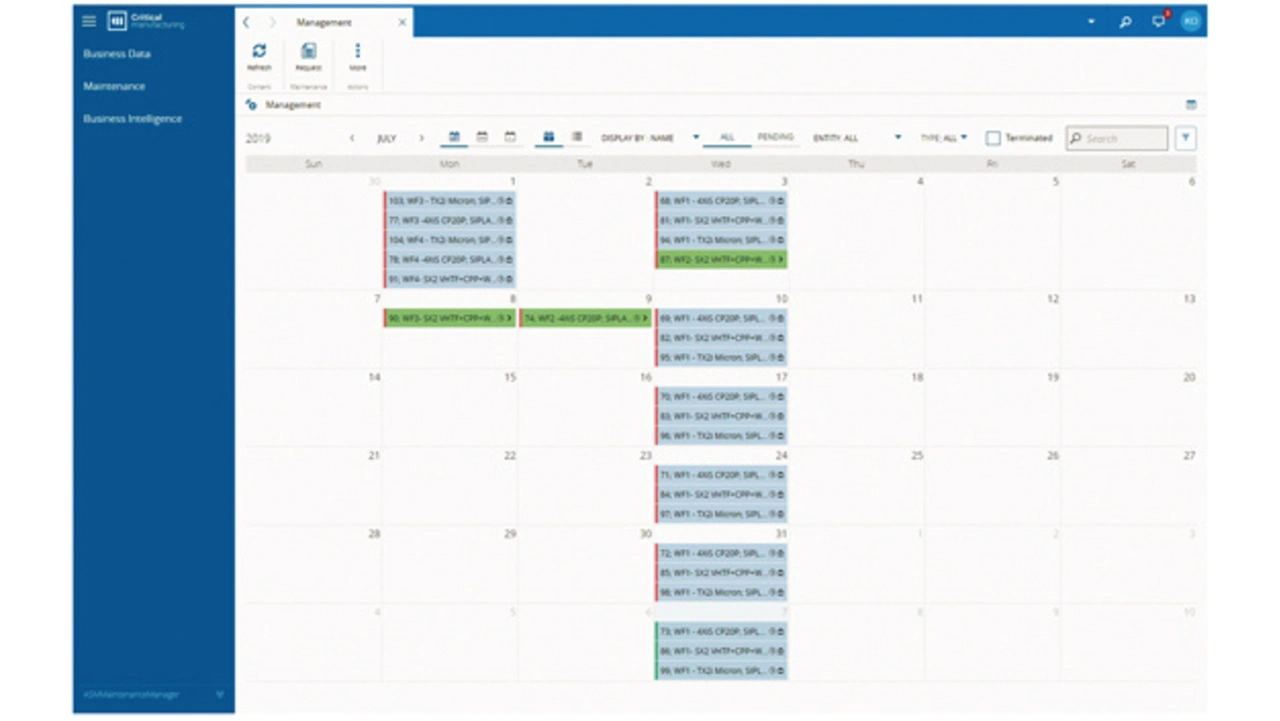Image resolution: width=1280 pixels, height=721 pixels.
Task: Expand the Entity: All dropdown
Action: pyautogui.click(x=857, y=138)
